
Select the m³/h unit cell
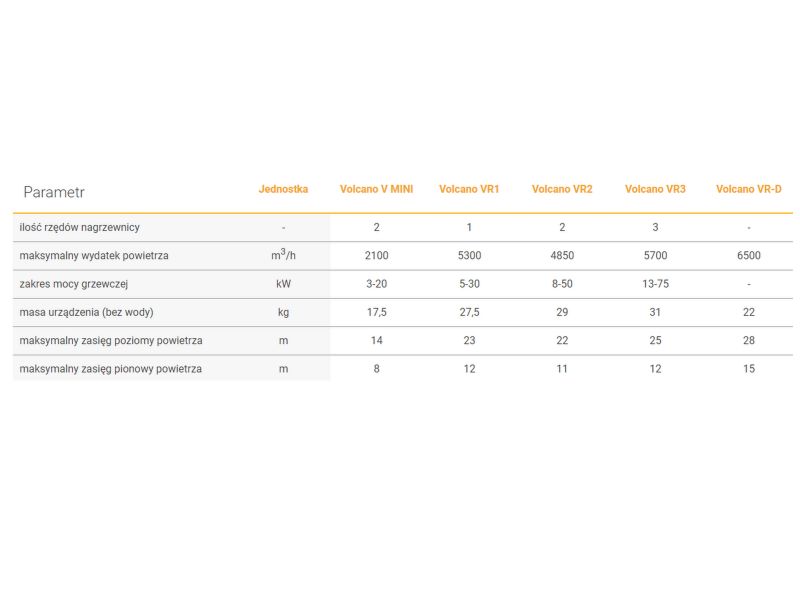(x=283, y=255)
